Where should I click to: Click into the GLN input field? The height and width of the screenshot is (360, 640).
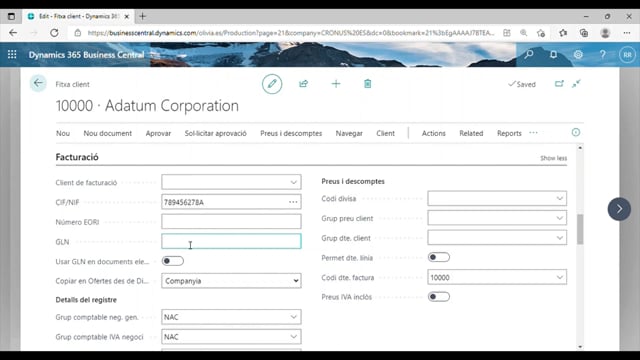(231, 241)
